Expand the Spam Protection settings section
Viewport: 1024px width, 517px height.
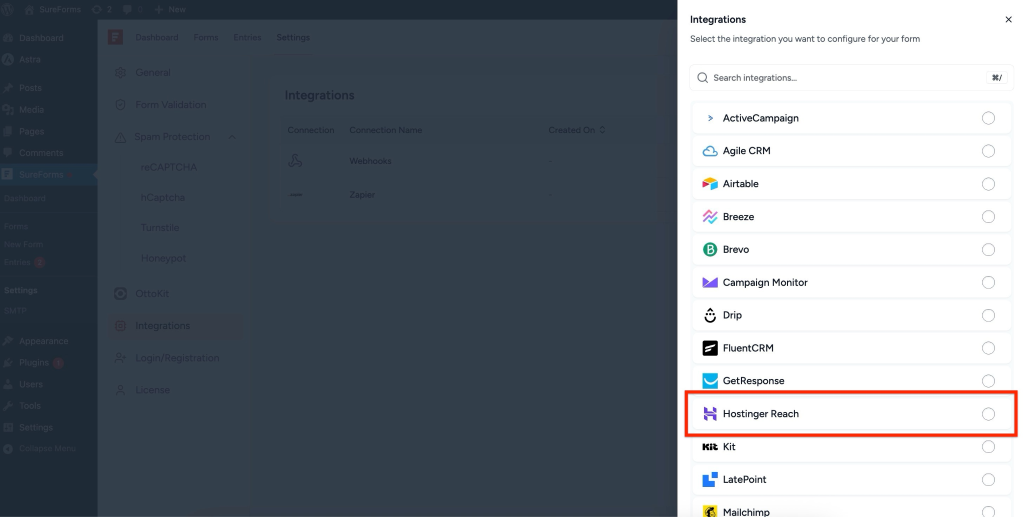pos(232,137)
